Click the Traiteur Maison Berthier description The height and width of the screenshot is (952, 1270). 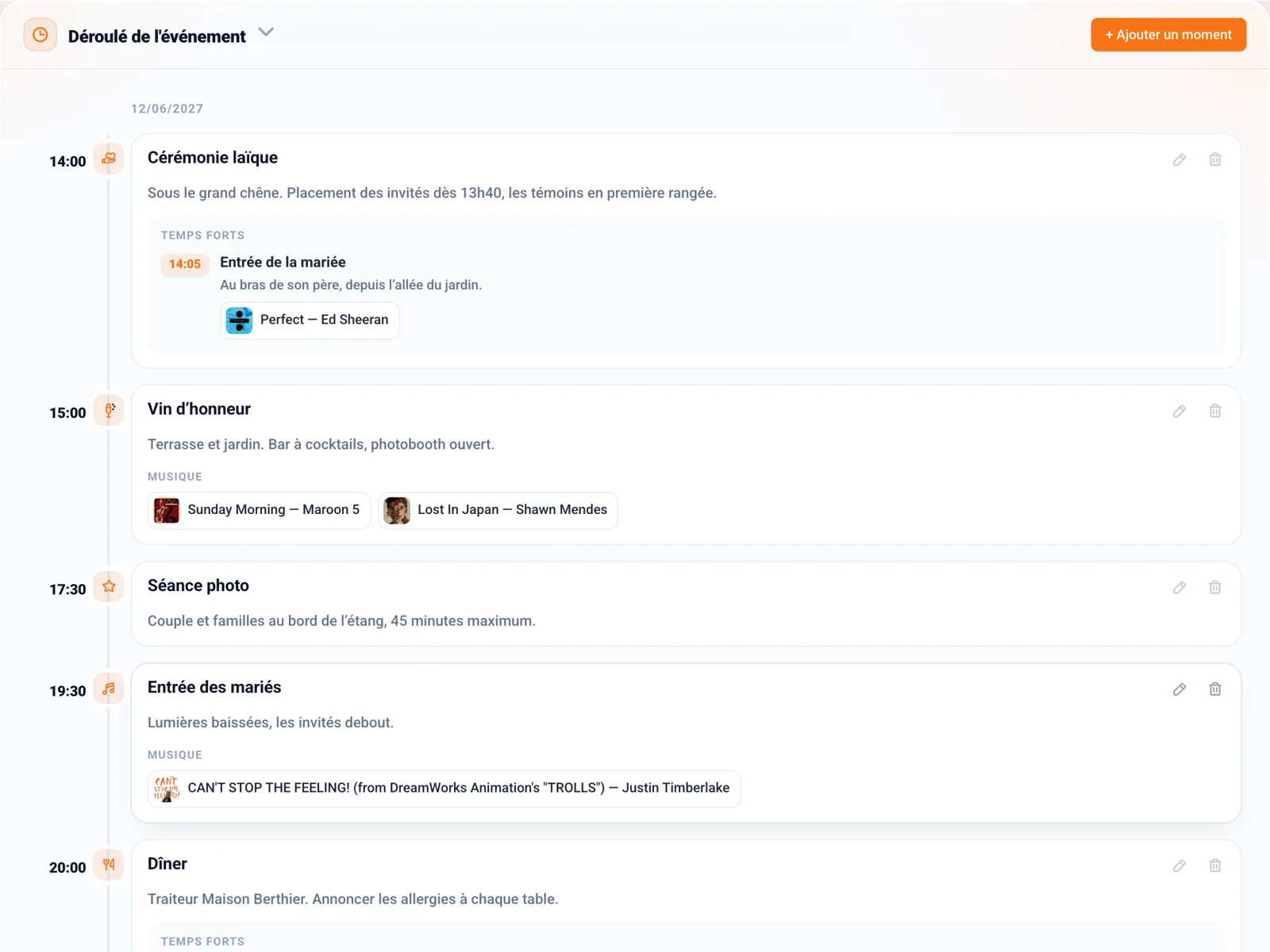pyautogui.click(x=352, y=900)
